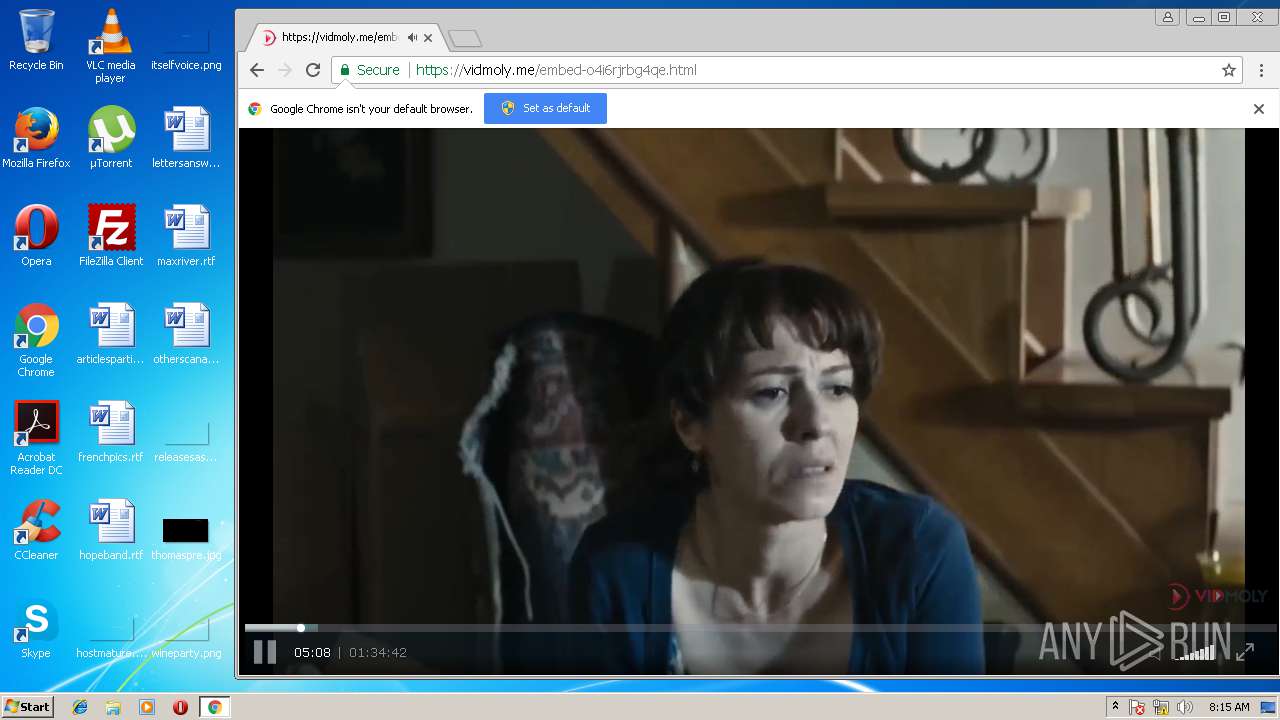Image resolution: width=1280 pixels, height=720 pixels.
Task: Select hostmature file icon
Action: point(111,636)
